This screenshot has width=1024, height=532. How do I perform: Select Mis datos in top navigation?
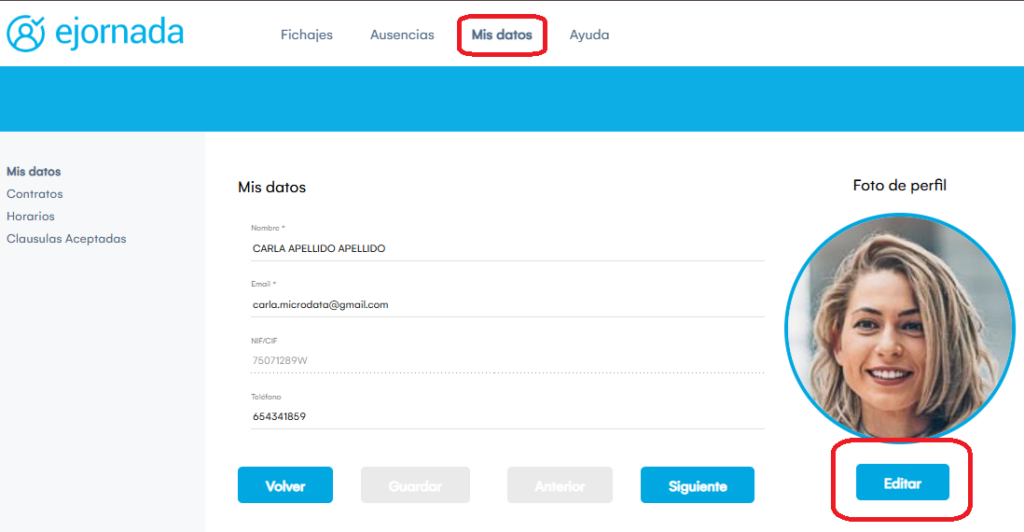502,35
